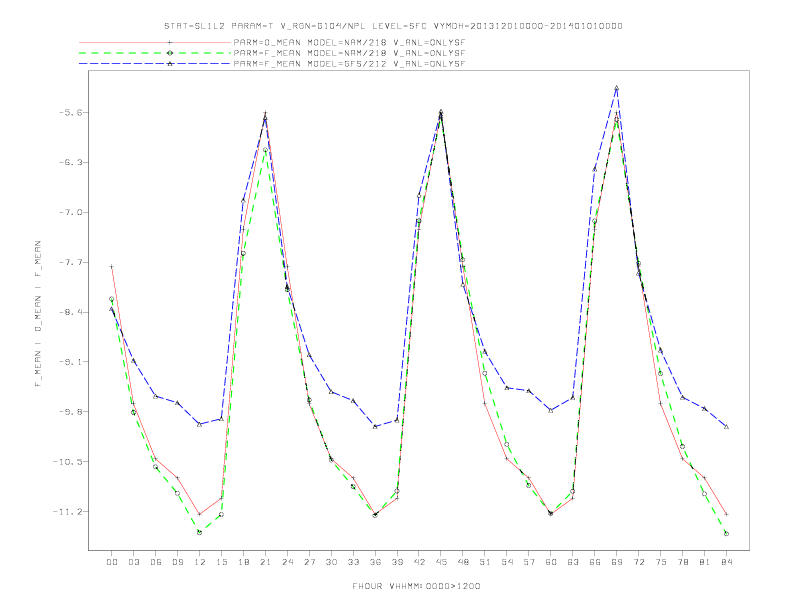This screenshot has height=612, width=792.
Task: Click y-axis tick label -10.5
Action: coord(67,462)
